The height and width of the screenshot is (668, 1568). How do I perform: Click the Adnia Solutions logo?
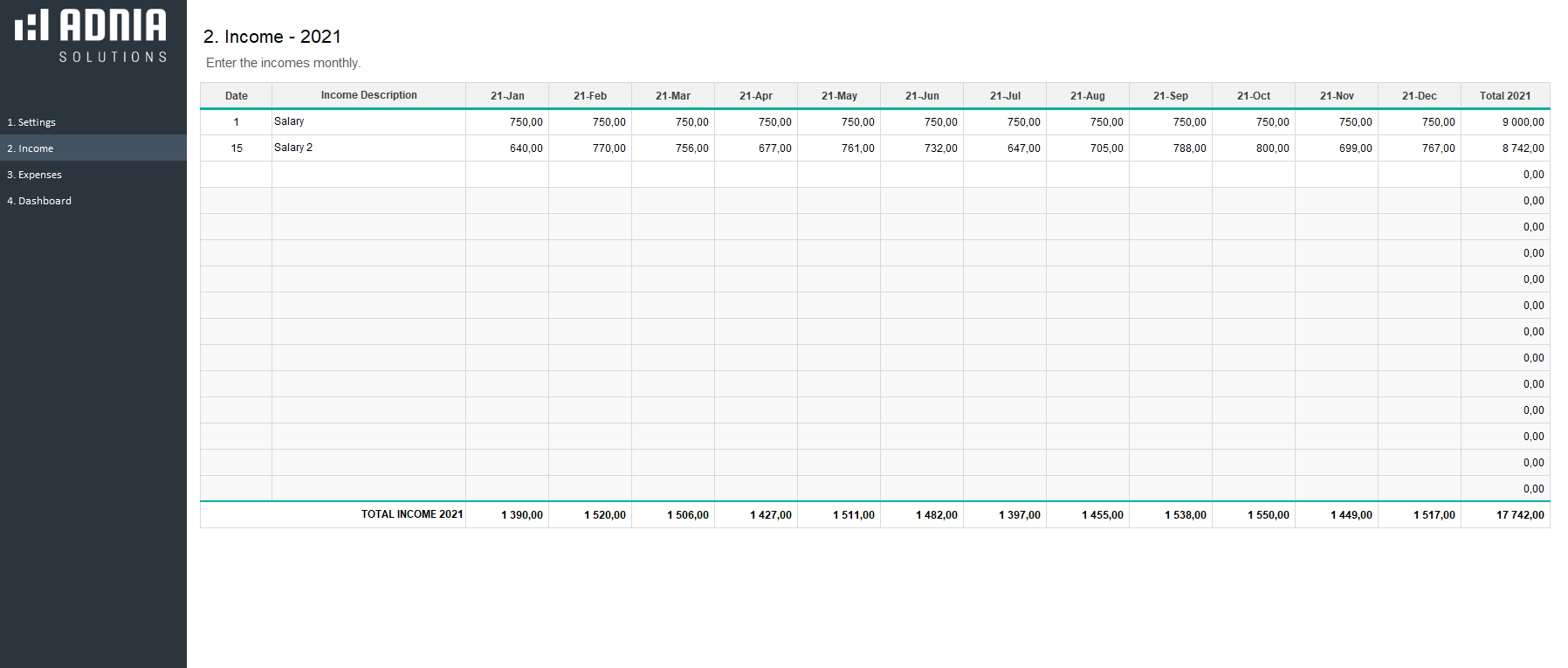coord(91,35)
